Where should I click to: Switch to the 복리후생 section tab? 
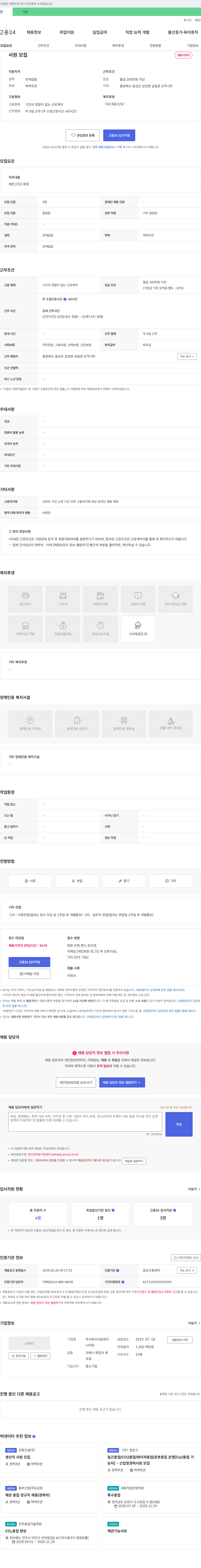click(x=118, y=46)
